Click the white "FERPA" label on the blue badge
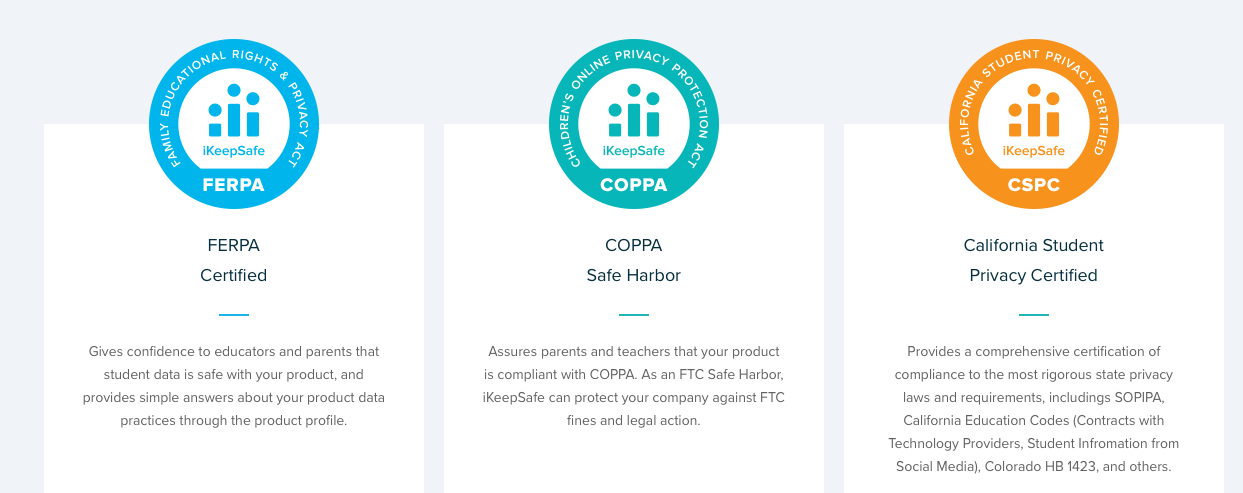 (234, 185)
